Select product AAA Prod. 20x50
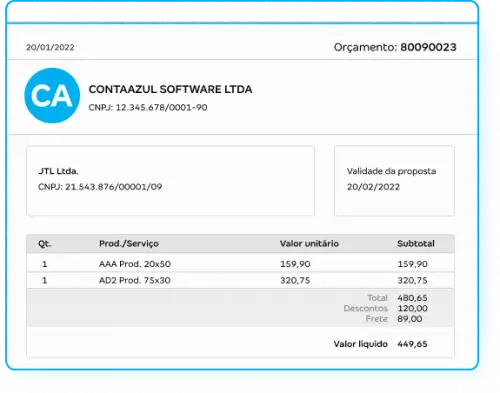 click(135, 264)
